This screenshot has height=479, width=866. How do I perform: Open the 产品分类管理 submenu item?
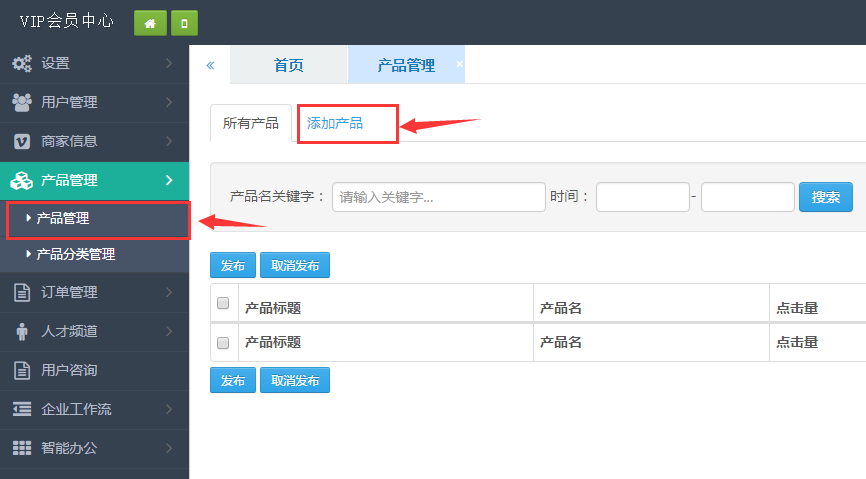click(x=76, y=255)
